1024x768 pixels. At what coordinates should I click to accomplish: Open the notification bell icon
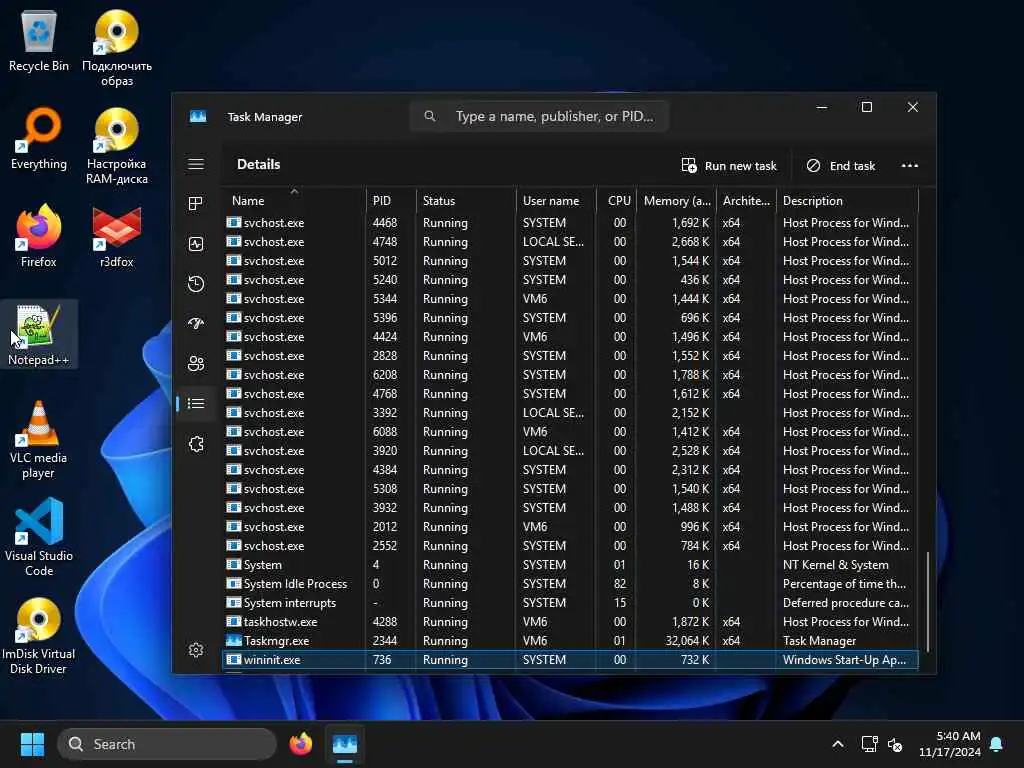pos(997,744)
